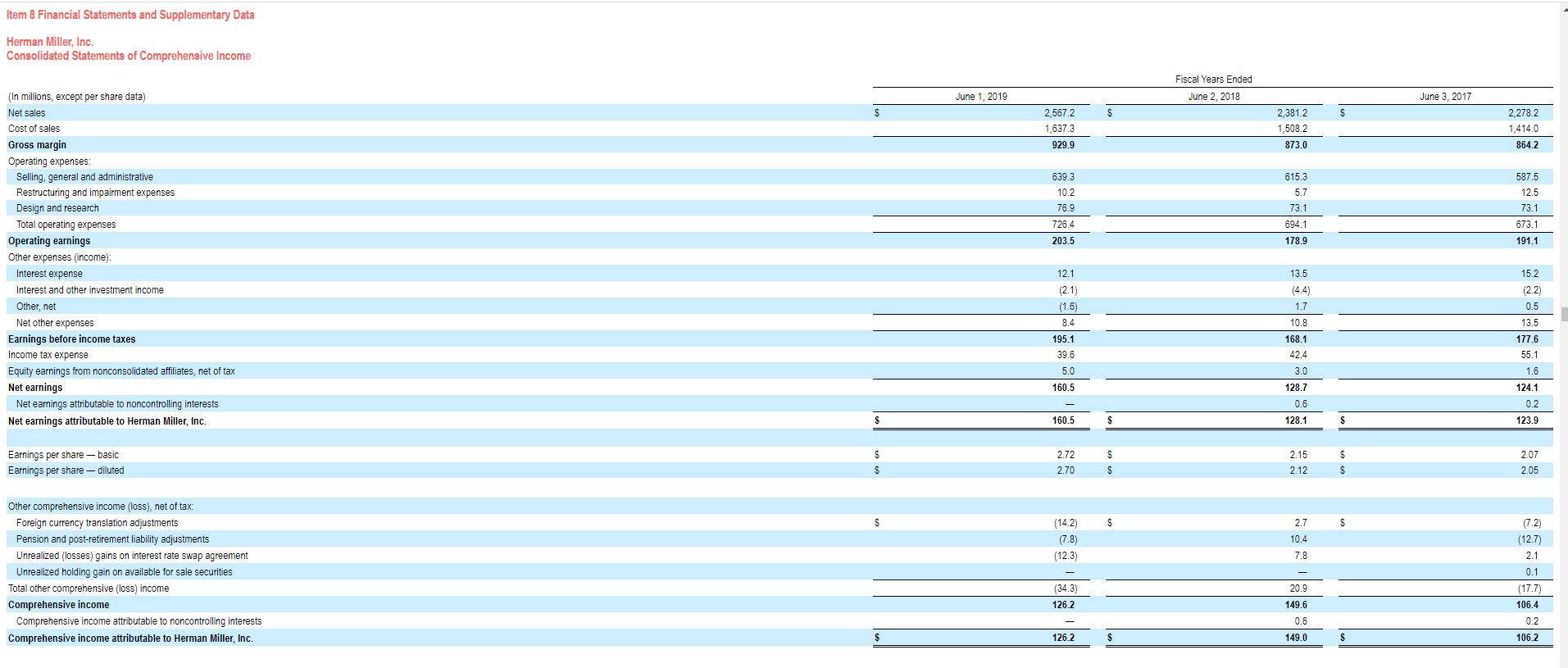
Task: Select interest rate swap value (12.3)
Action: pyautogui.click(x=1066, y=556)
